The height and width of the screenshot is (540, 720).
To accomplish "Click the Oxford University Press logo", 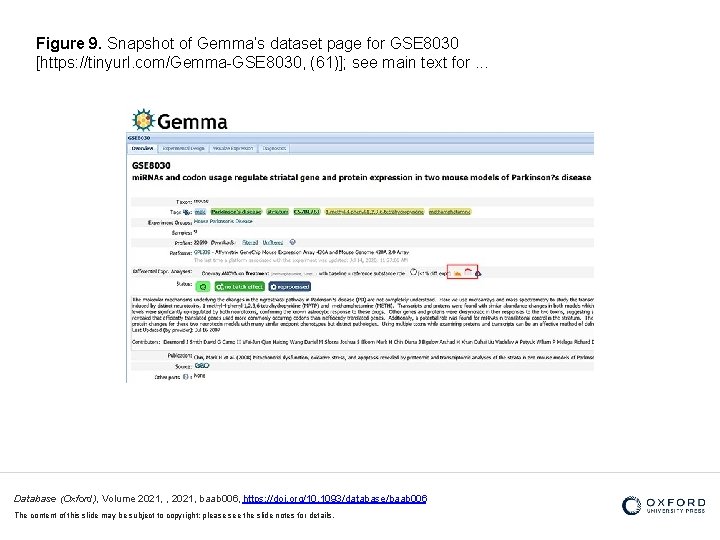I will pos(664,506).
